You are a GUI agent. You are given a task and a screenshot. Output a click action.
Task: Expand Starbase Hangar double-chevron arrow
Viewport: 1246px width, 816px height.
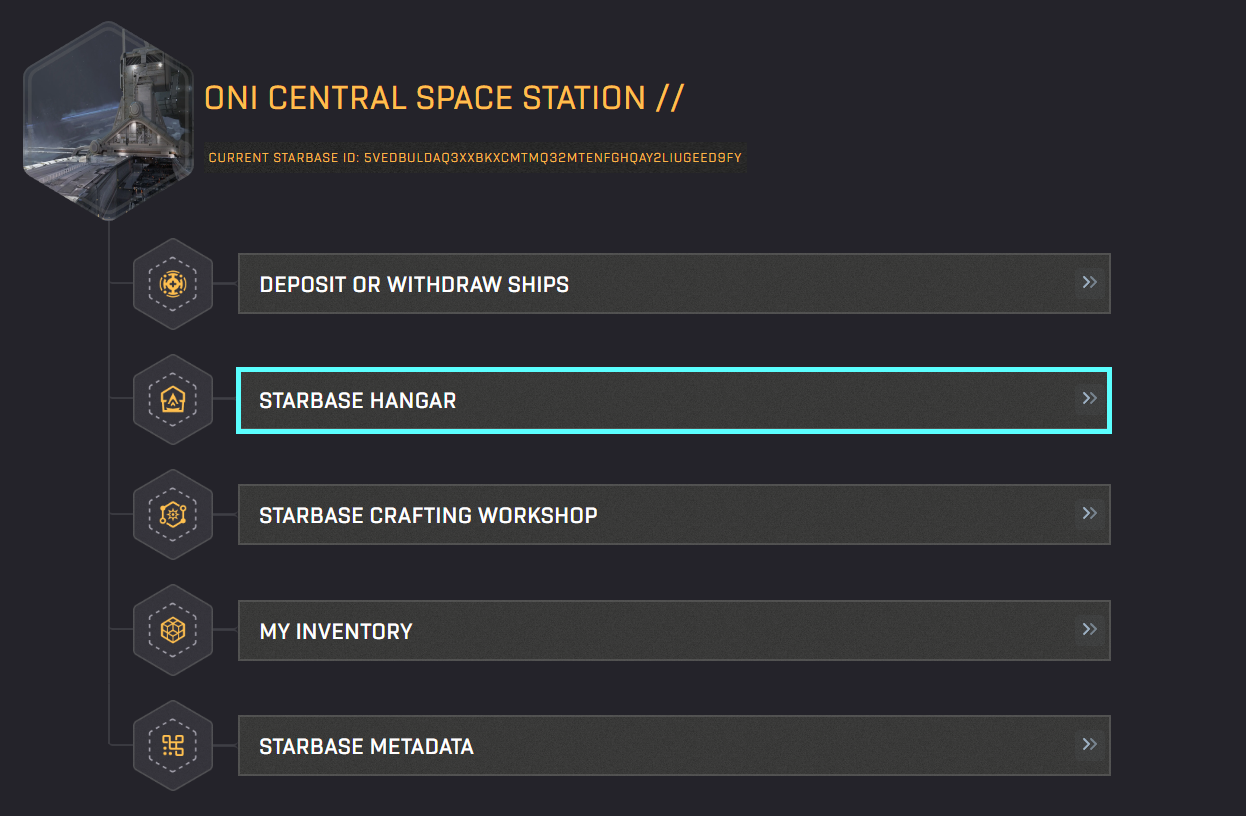(x=1090, y=399)
